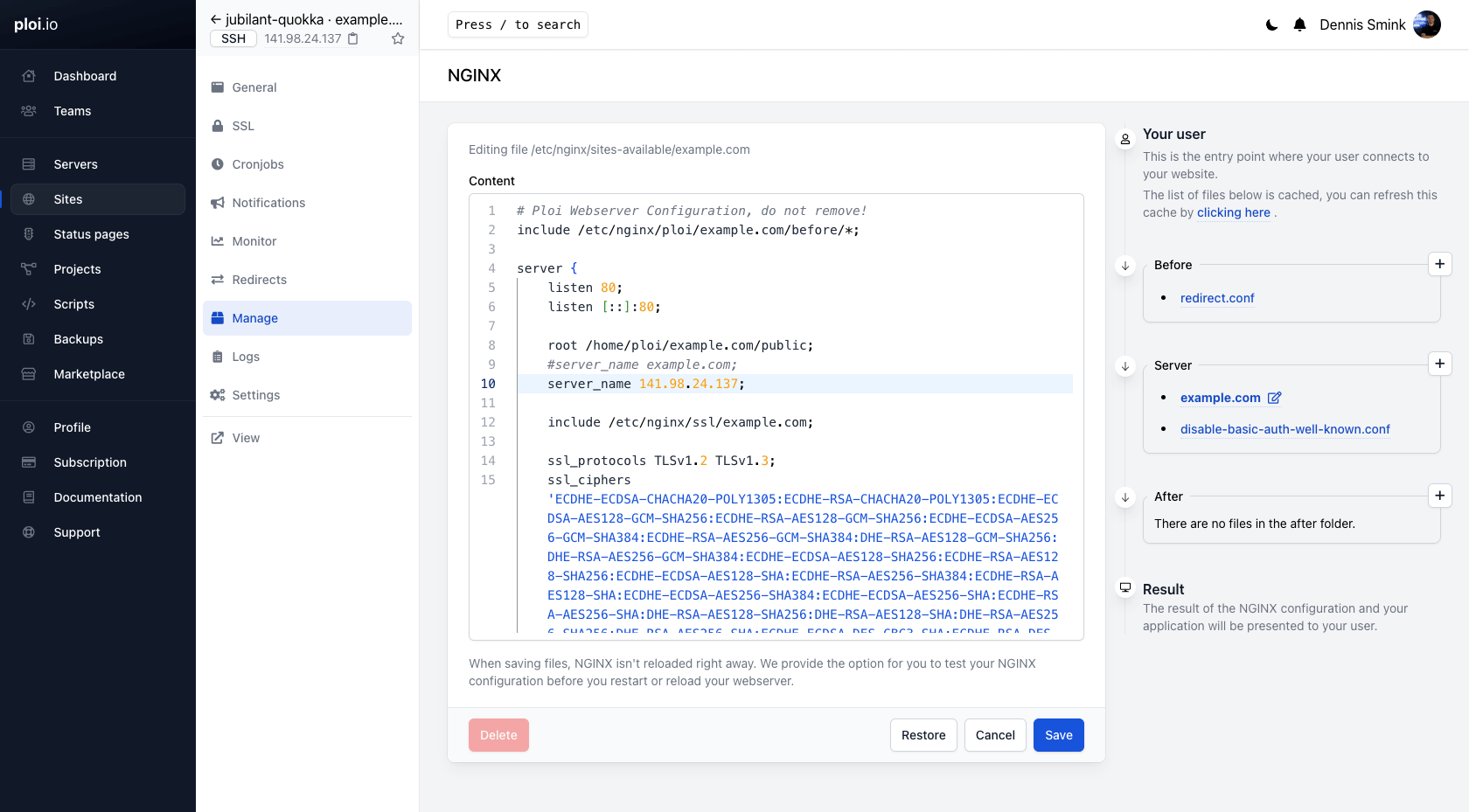Open notifications bell icon
This screenshot has width=1469, height=812.
pyautogui.click(x=1300, y=24)
